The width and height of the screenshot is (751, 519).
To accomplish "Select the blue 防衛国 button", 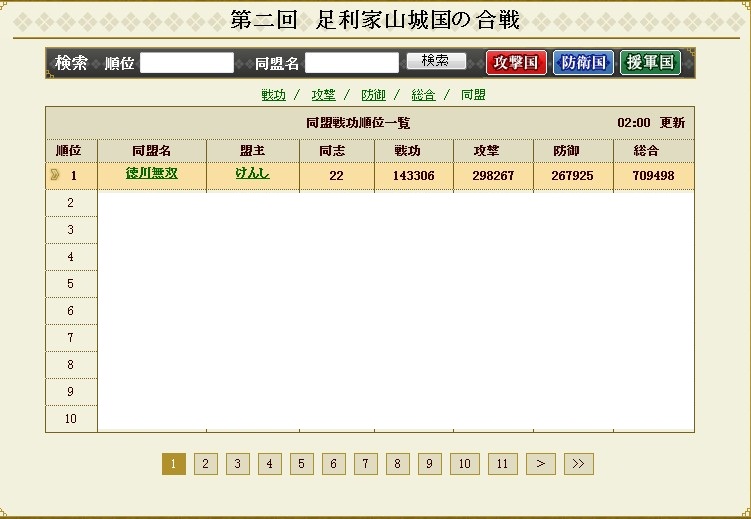I will point(583,63).
